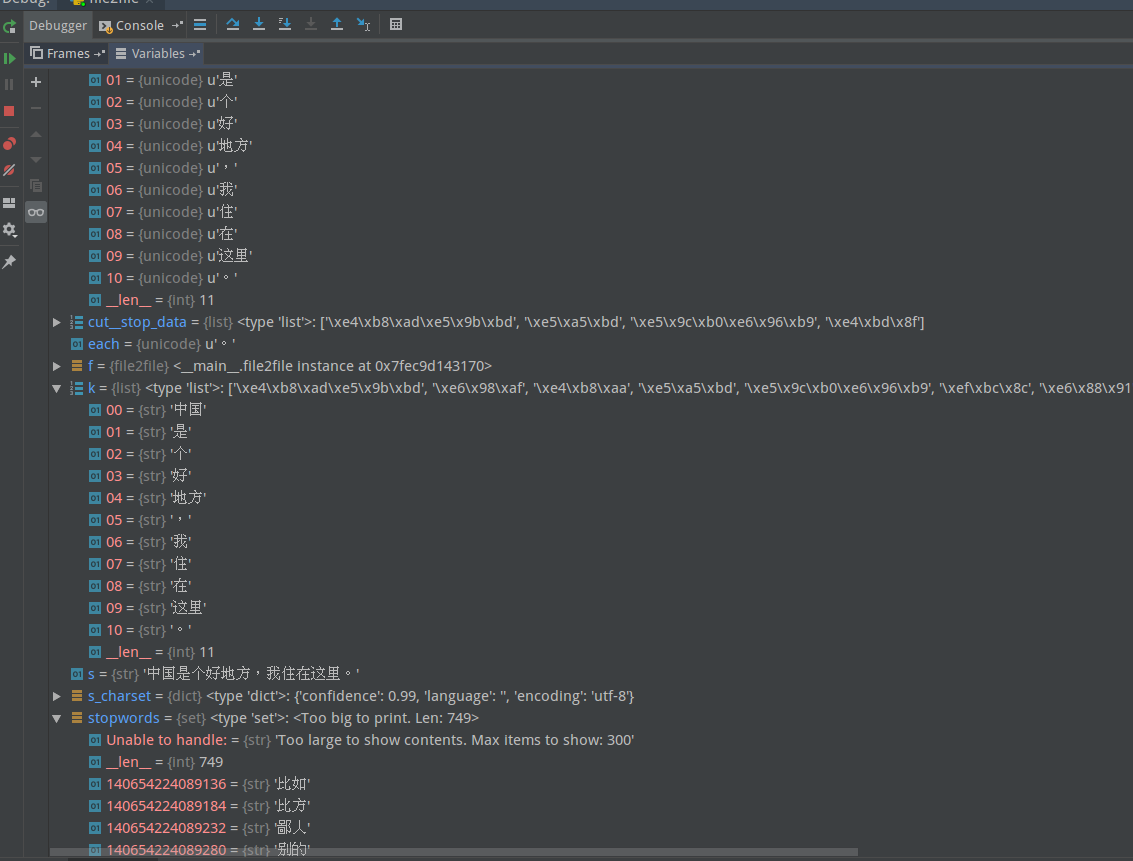The image size is (1133, 861).
Task: Open View Breakpoints icon
Action: [9, 143]
